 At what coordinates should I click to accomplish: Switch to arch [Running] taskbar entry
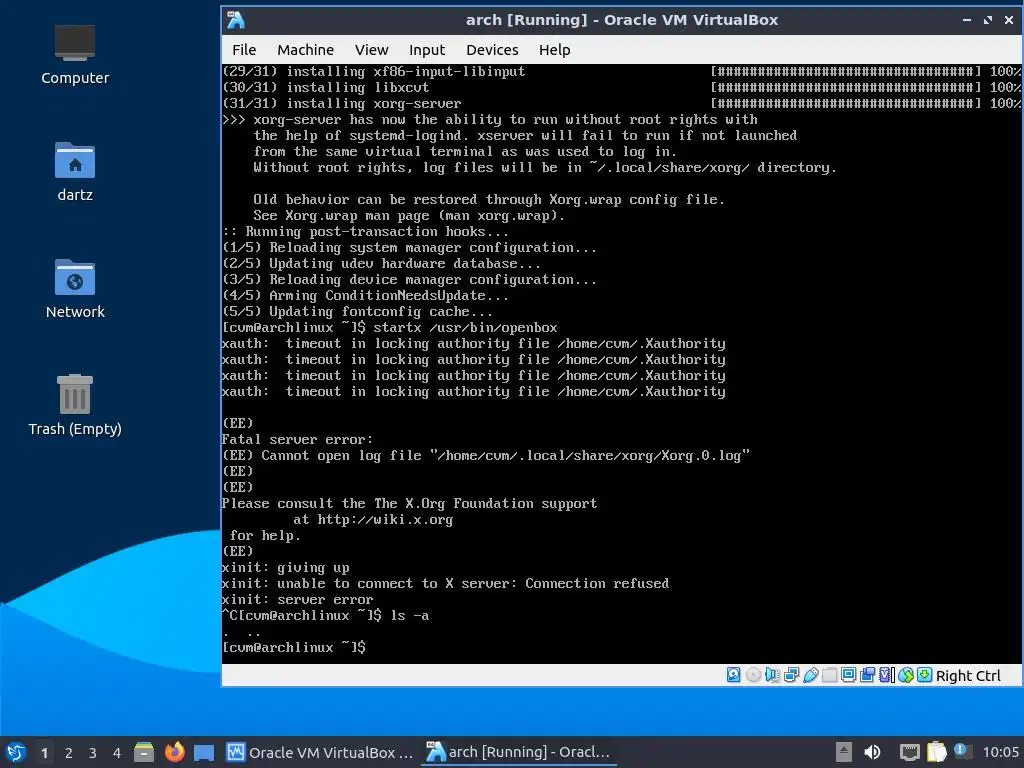pos(519,752)
